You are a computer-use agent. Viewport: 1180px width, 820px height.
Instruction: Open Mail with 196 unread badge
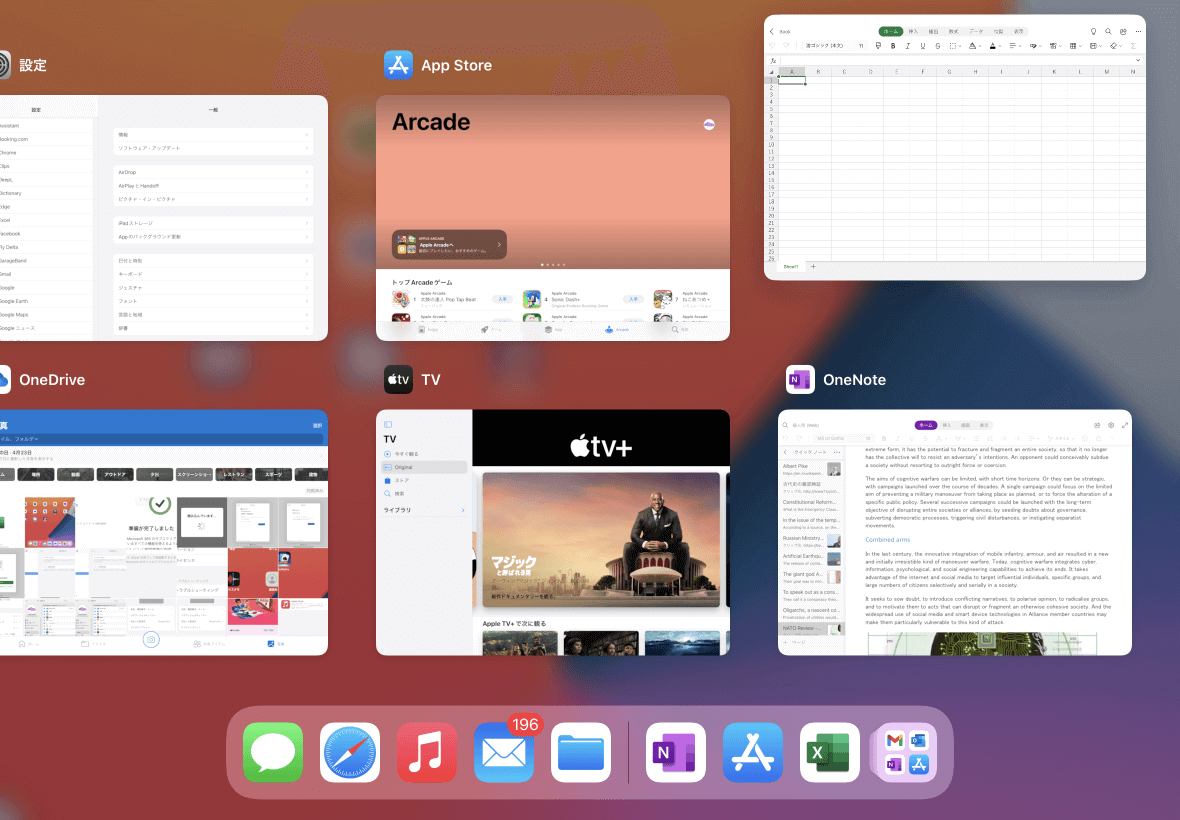click(x=504, y=752)
